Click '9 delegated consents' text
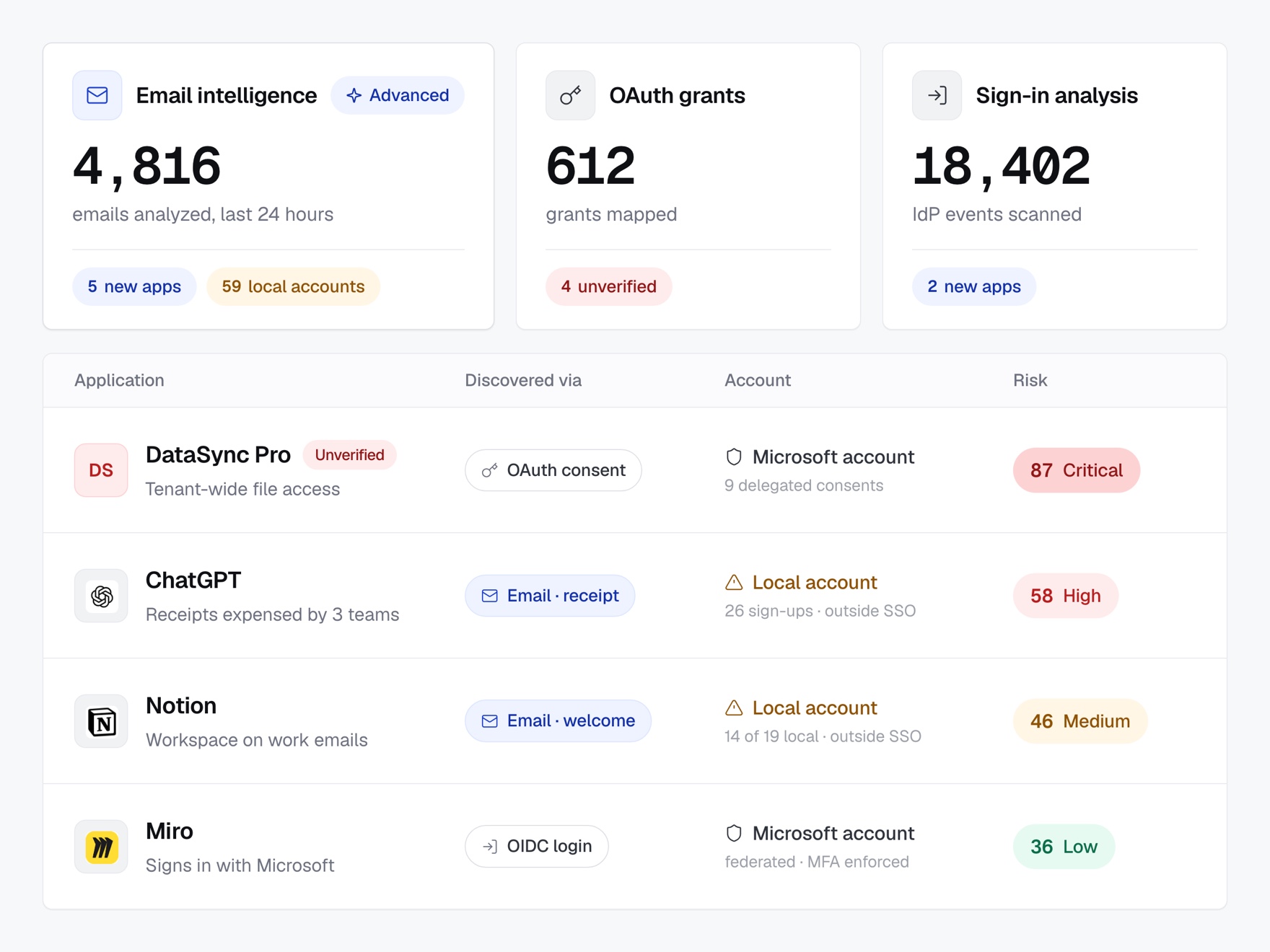This screenshot has height=952, width=1270. [804, 485]
